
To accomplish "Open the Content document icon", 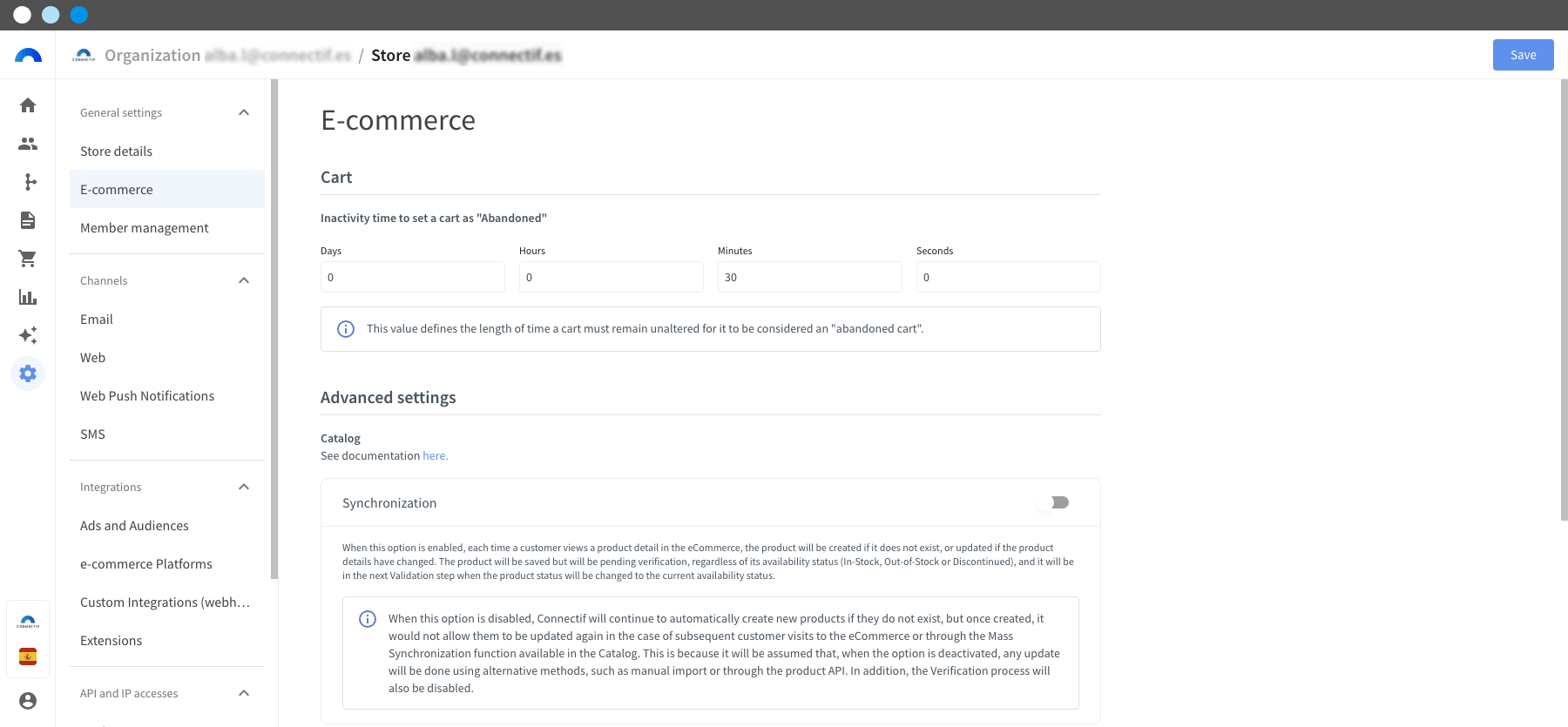I will [x=28, y=220].
